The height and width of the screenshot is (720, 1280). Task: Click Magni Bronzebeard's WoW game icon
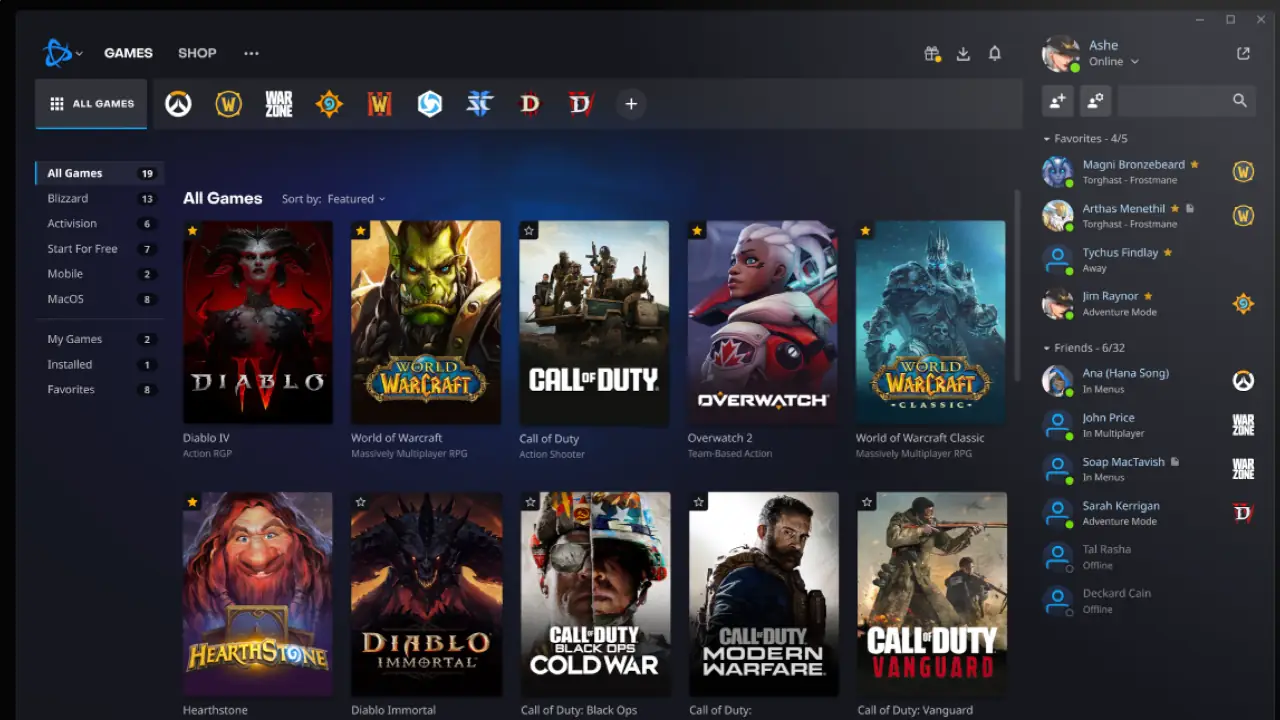[x=1243, y=172]
